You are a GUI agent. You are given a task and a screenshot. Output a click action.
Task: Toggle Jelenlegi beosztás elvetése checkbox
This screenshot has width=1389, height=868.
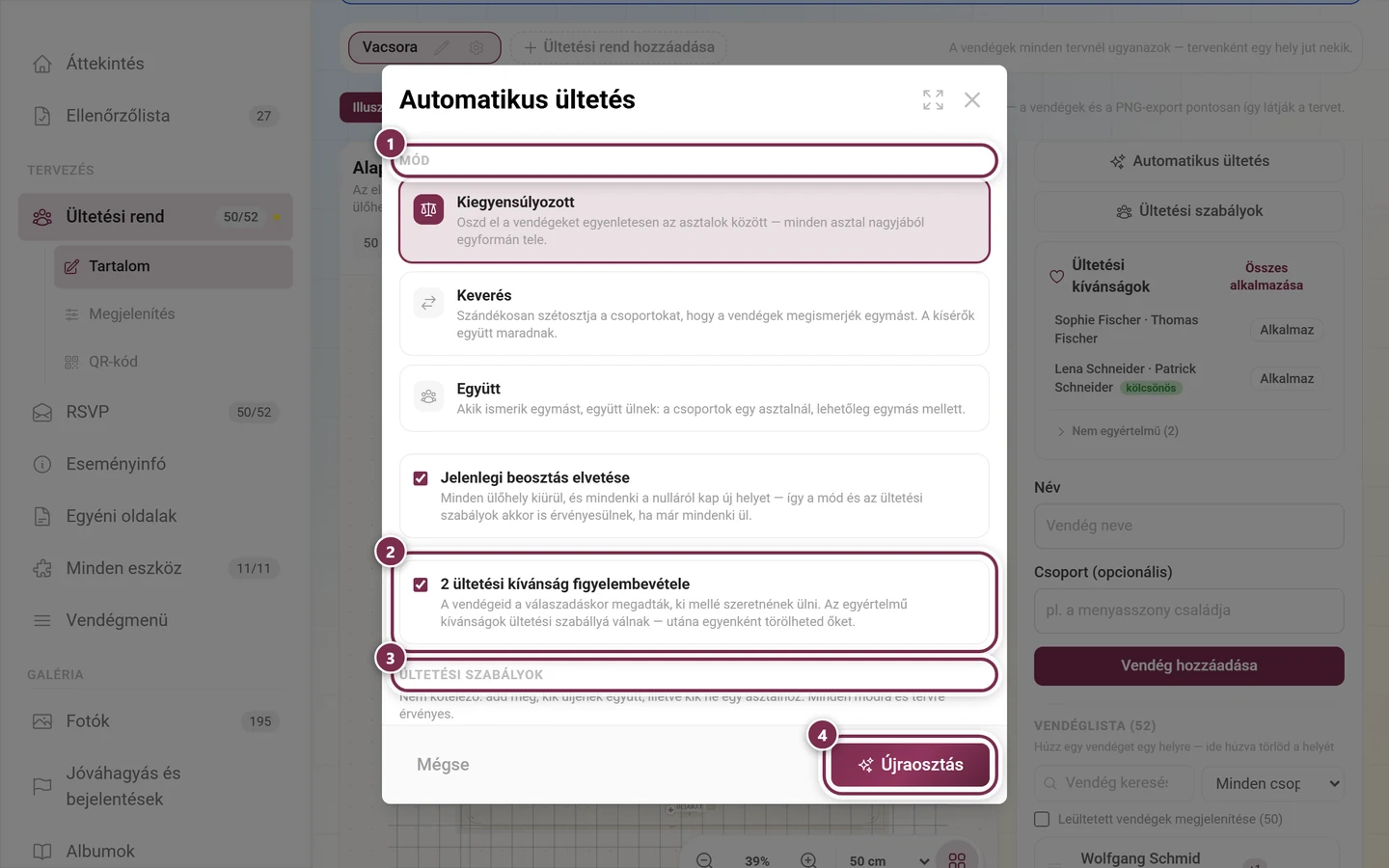[421, 478]
